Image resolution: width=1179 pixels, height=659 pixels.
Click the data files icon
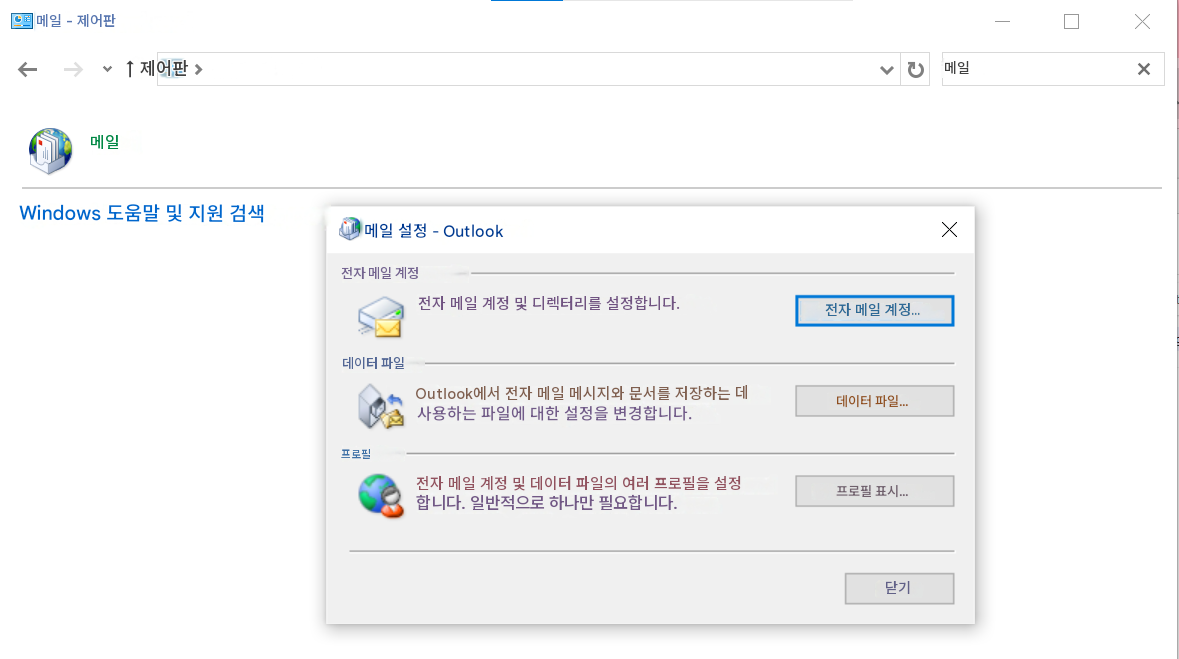[x=380, y=406]
